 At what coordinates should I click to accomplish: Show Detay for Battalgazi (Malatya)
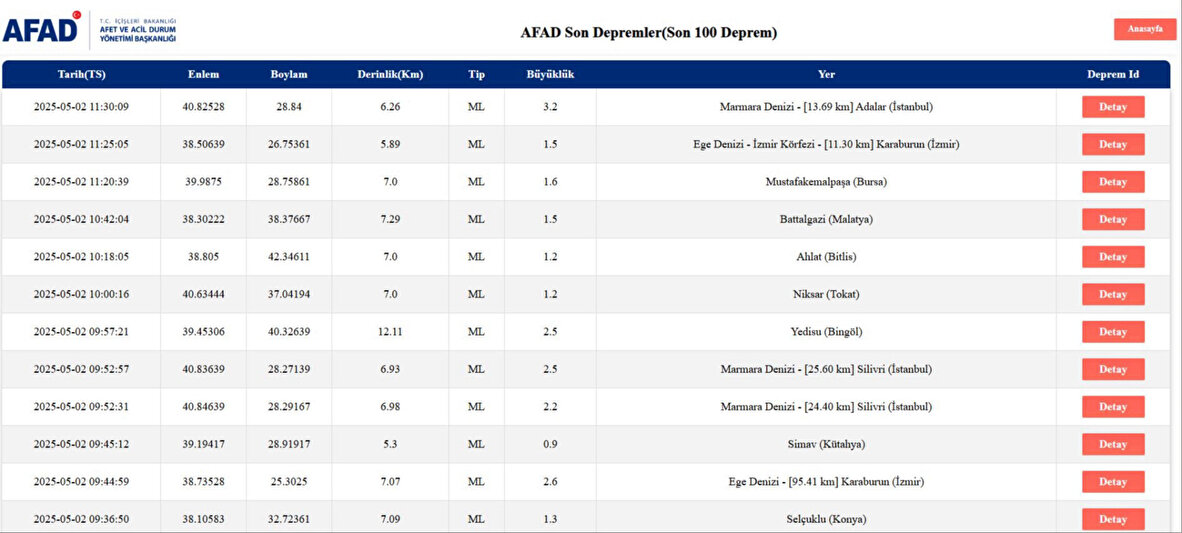coord(1113,219)
